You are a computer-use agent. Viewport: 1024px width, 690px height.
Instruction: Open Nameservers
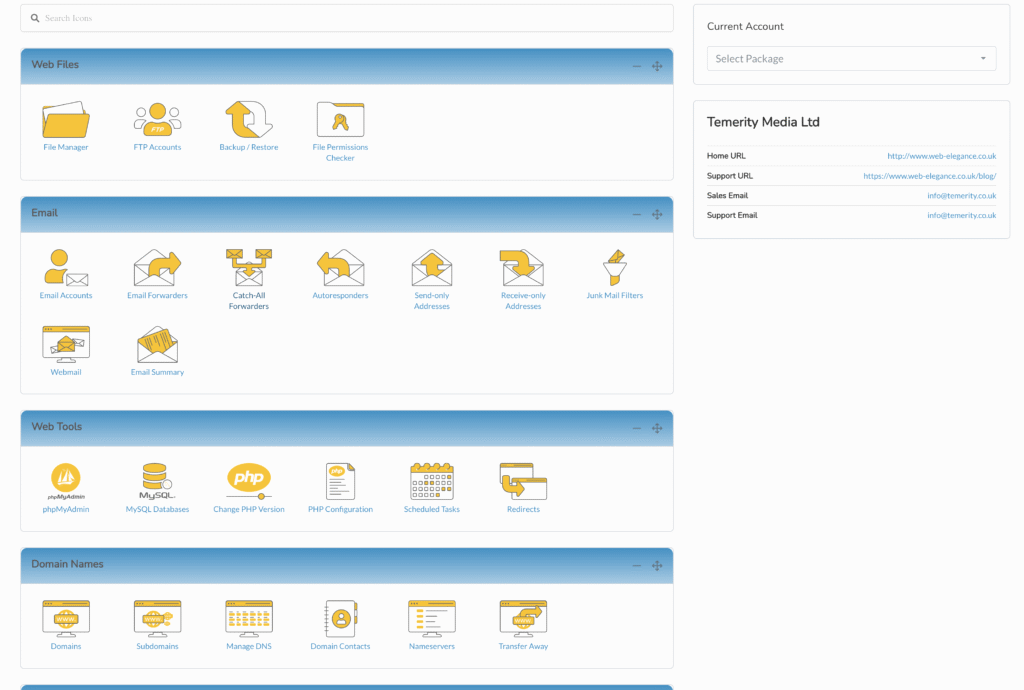click(432, 625)
